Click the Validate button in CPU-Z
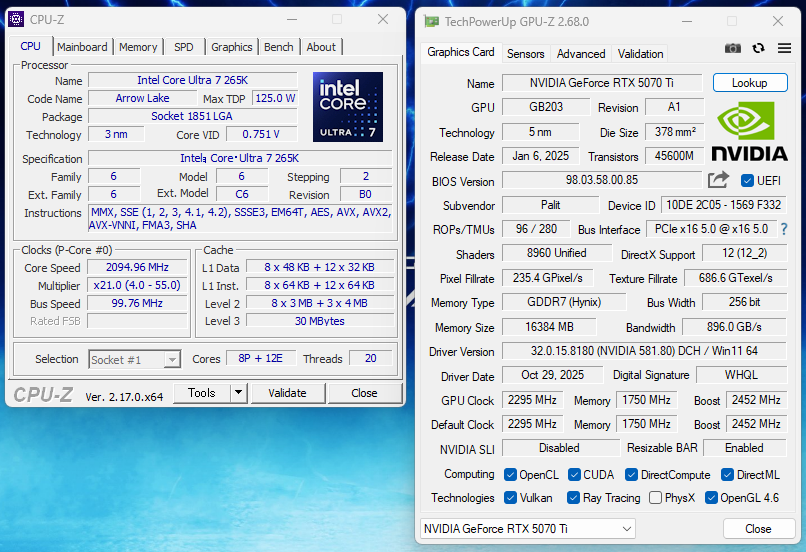The height and width of the screenshot is (552, 806). (x=287, y=393)
